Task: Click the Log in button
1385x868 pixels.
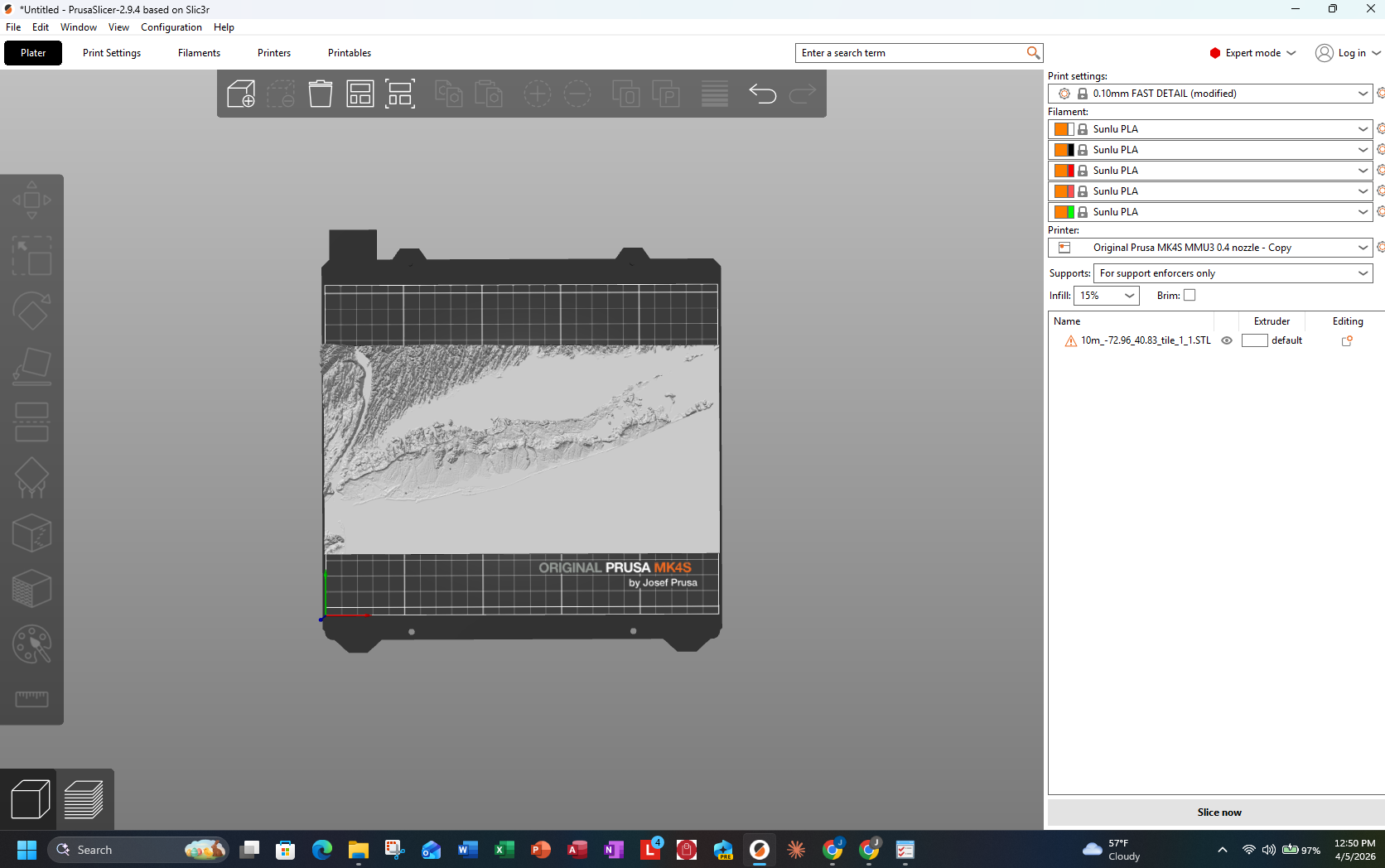Action: pos(1348,53)
